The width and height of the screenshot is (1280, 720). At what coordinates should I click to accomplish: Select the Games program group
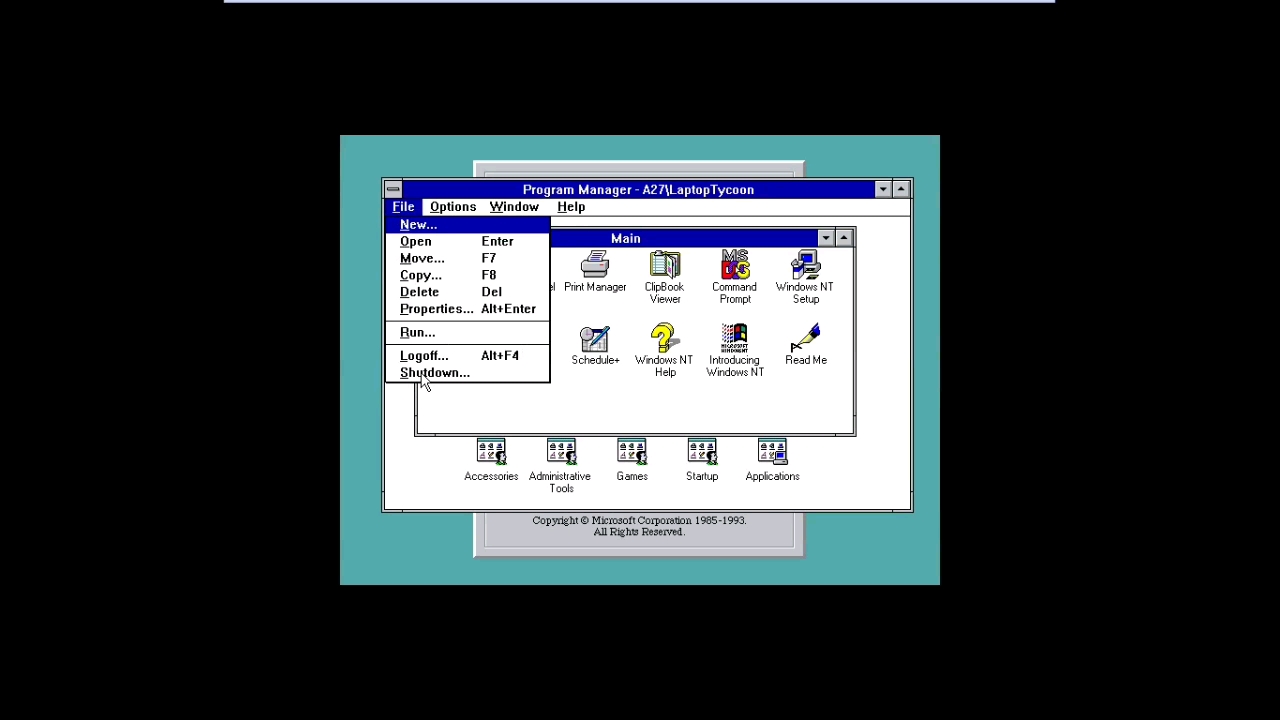(632, 460)
